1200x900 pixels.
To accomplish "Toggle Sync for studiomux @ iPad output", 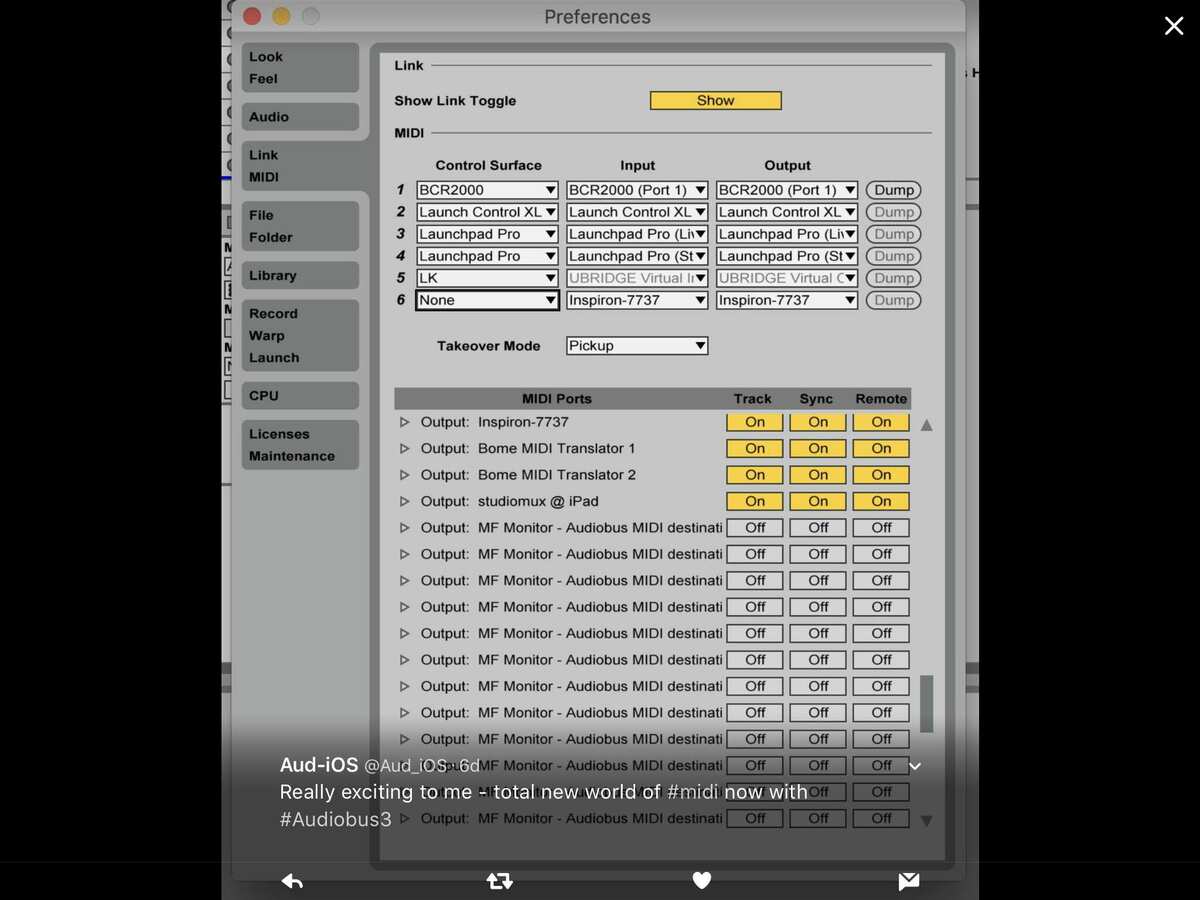I will pos(818,502).
